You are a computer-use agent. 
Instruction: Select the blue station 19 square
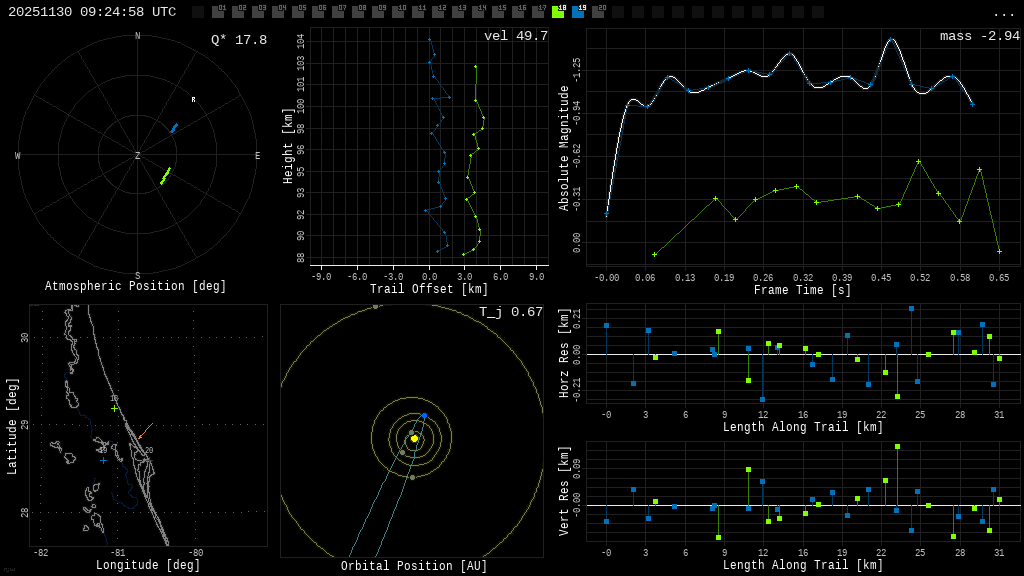pos(578,12)
